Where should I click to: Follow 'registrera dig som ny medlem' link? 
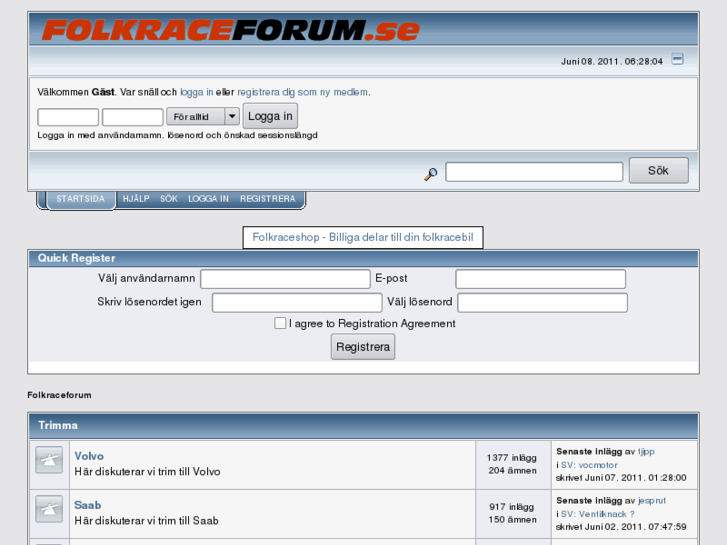click(x=303, y=92)
